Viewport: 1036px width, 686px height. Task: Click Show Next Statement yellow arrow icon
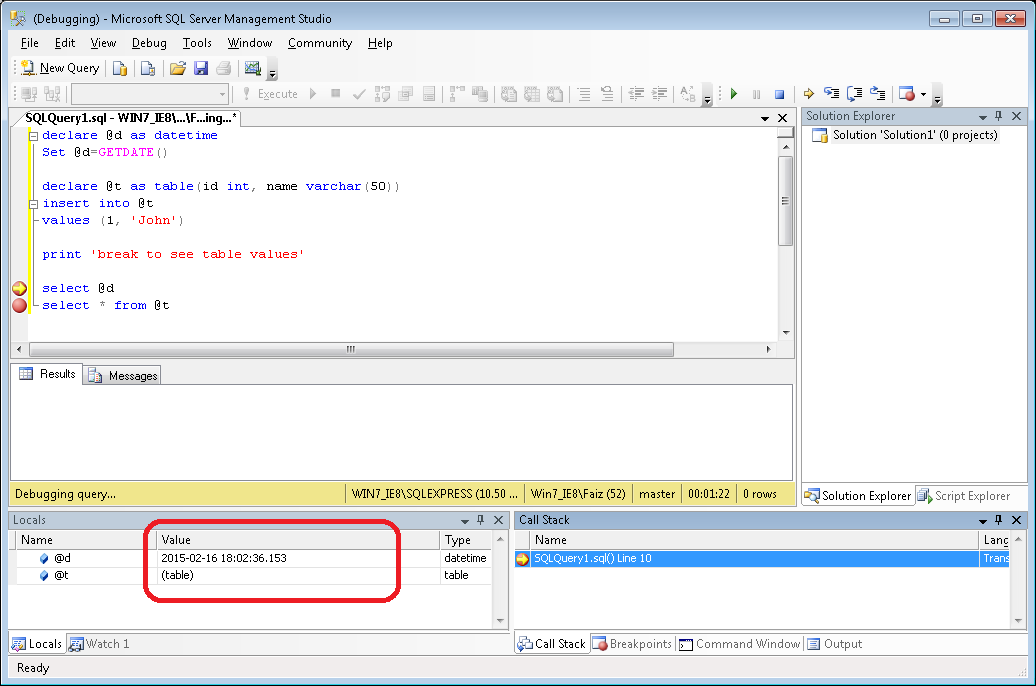pyautogui.click(x=809, y=94)
